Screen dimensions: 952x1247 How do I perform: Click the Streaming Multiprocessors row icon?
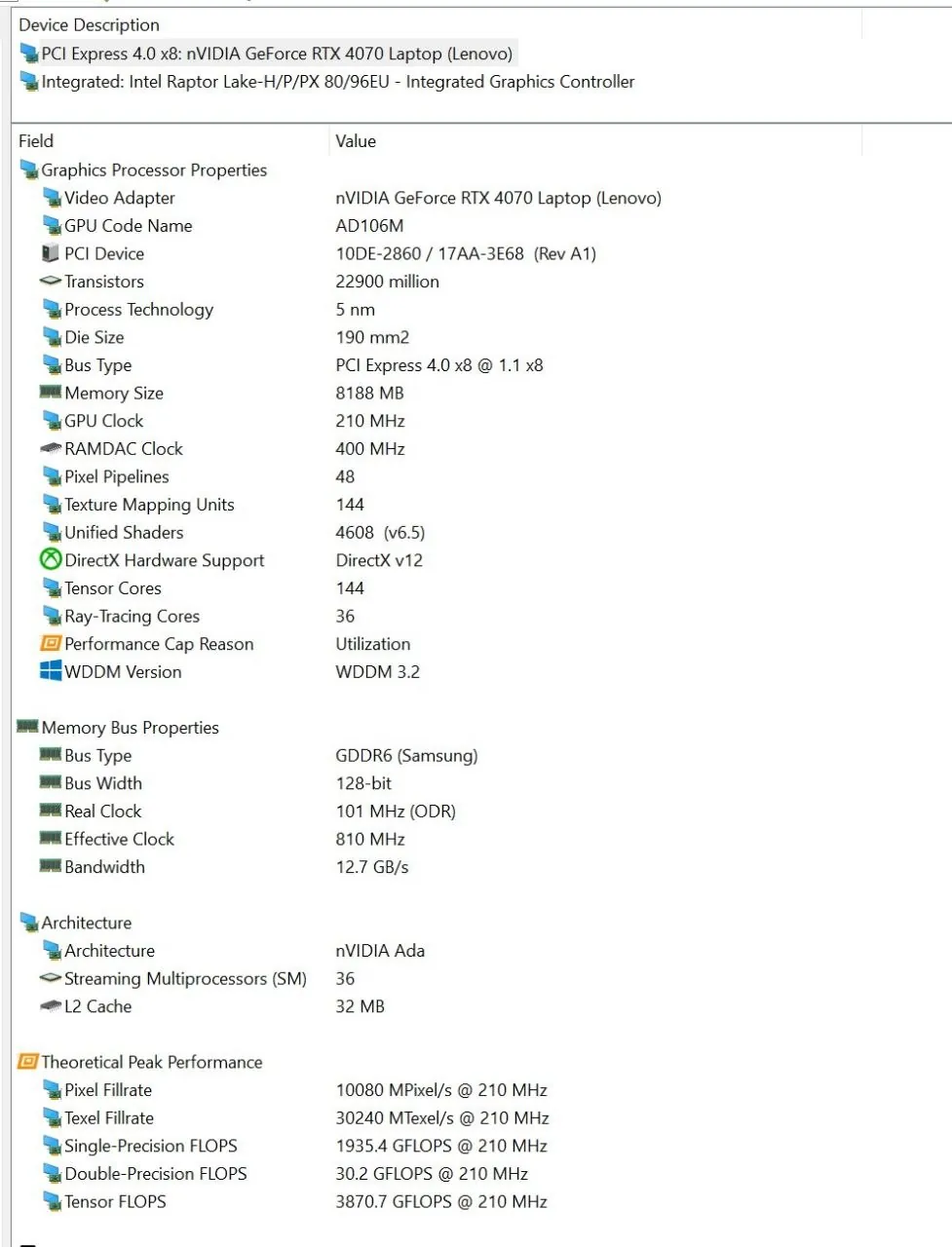(x=51, y=978)
